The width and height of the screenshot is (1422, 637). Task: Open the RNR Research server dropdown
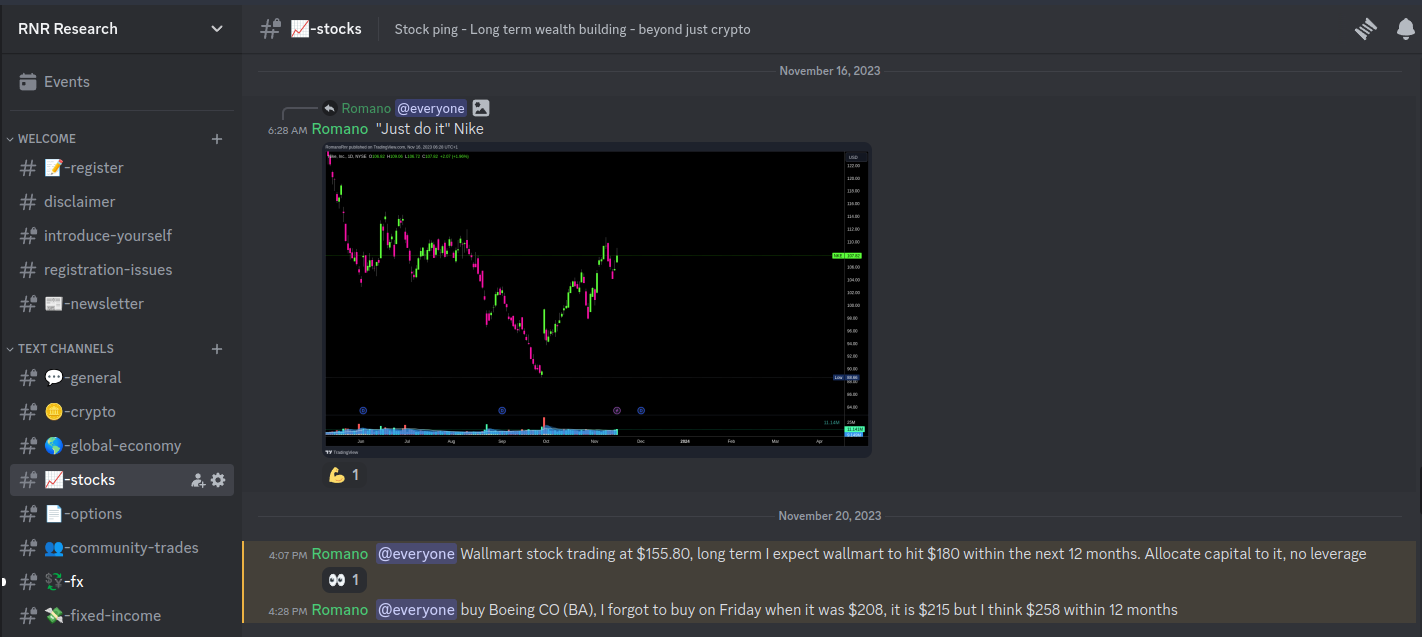120,28
